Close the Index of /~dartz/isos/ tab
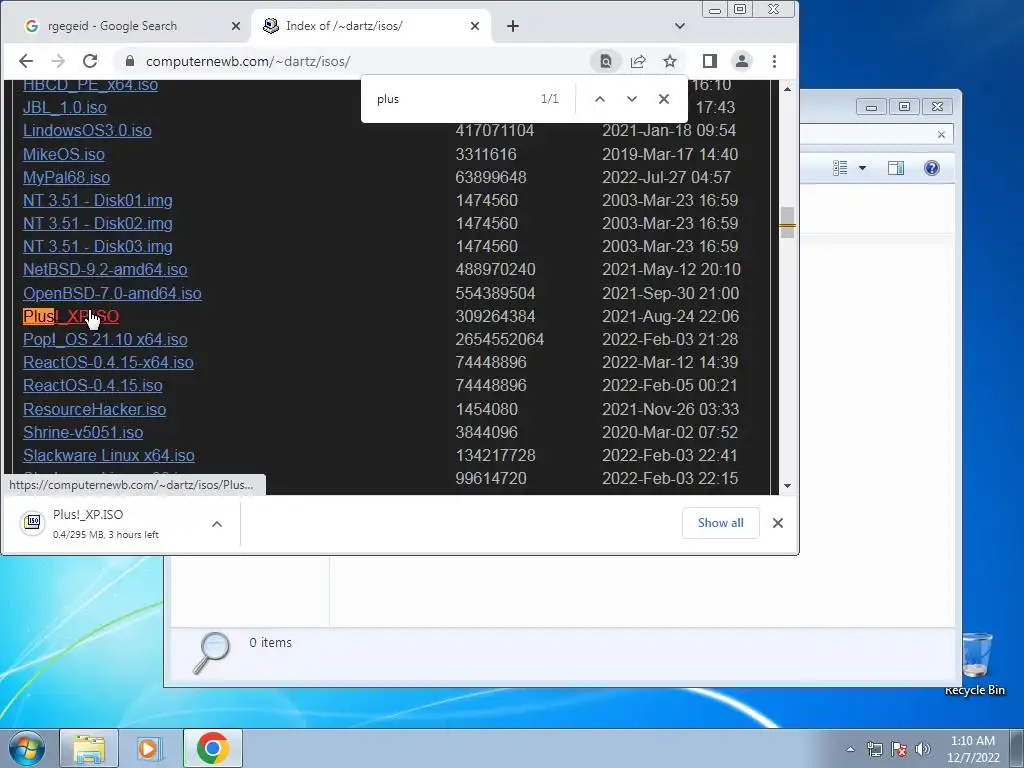The width and height of the screenshot is (1024, 768). tap(475, 26)
